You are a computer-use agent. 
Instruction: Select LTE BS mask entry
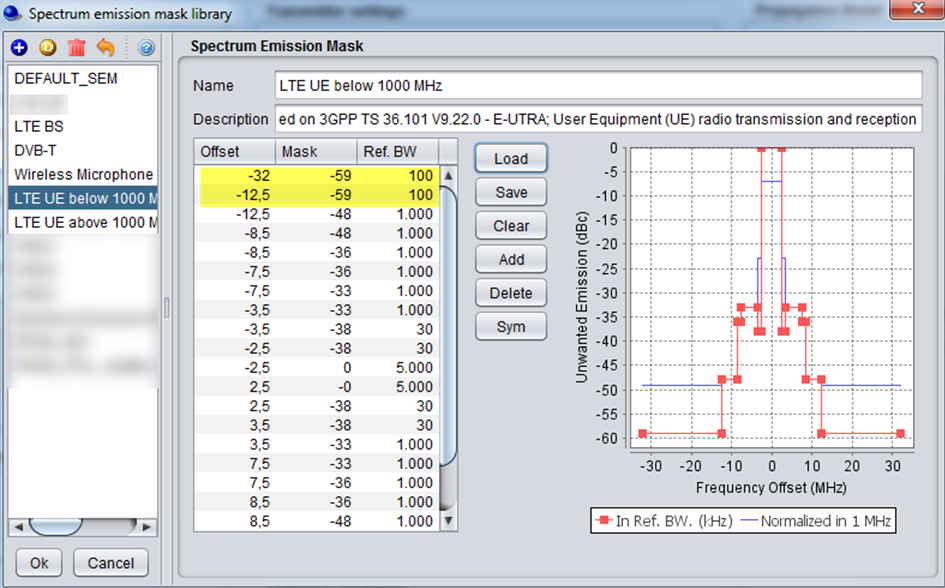pyautogui.click(x=83, y=127)
